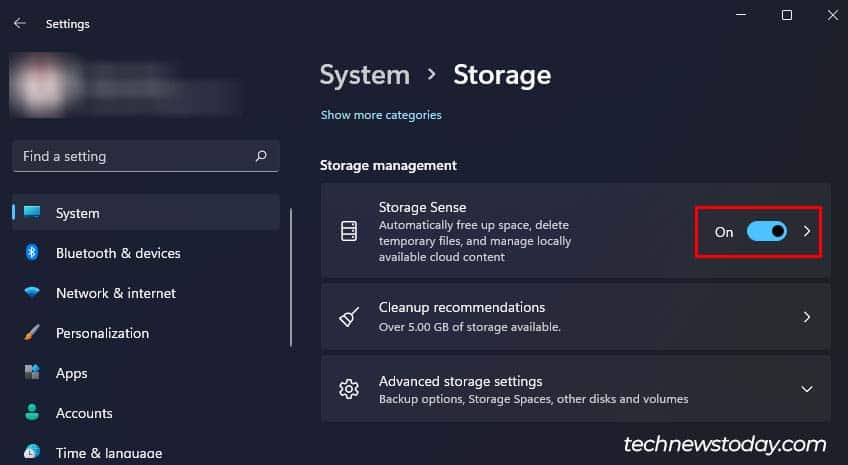Click the Advanced storage settings gear icon
The image size is (848, 465).
tap(349, 389)
